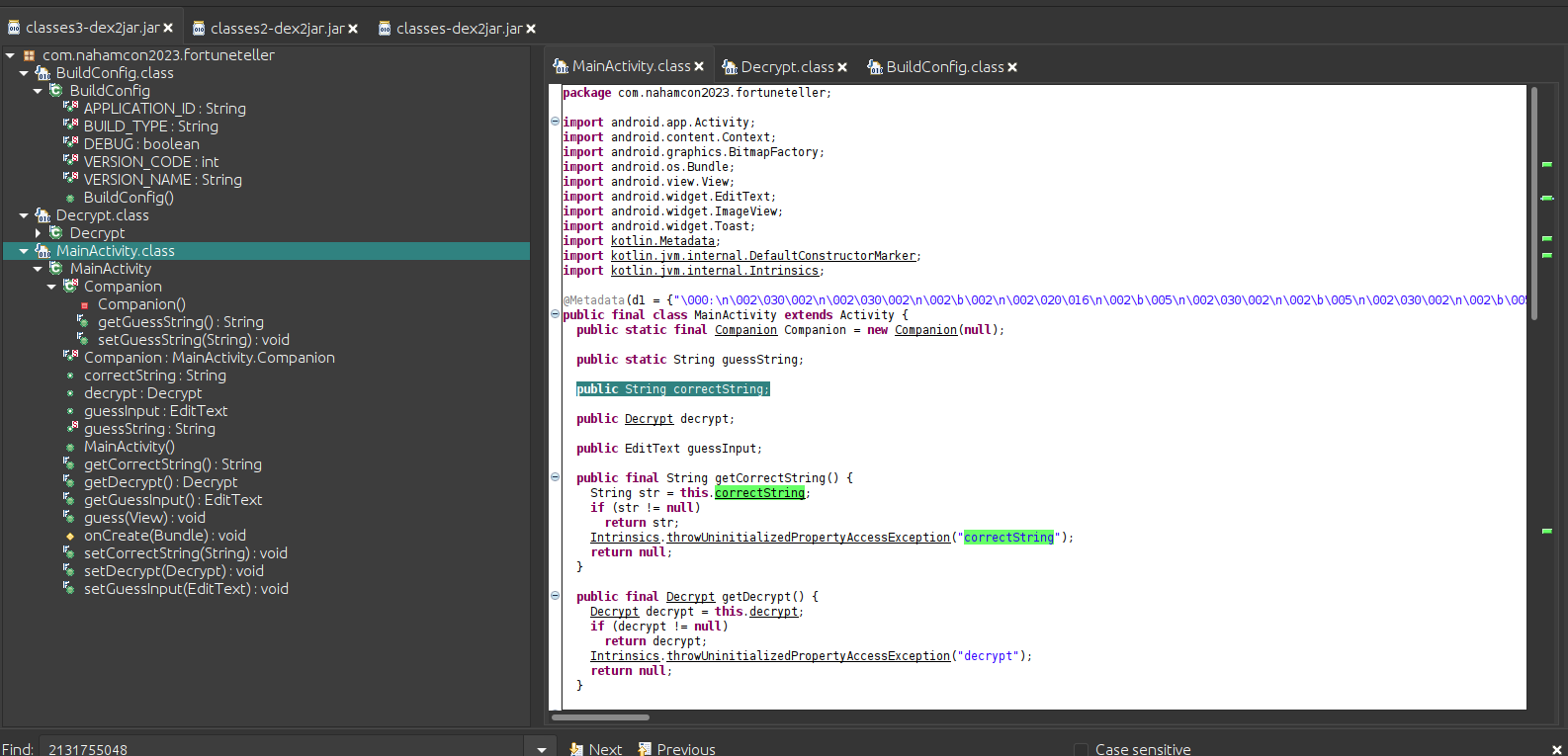Click the class file icon for Decrypt.class
The image size is (1568, 756).
click(x=43, y=215)
